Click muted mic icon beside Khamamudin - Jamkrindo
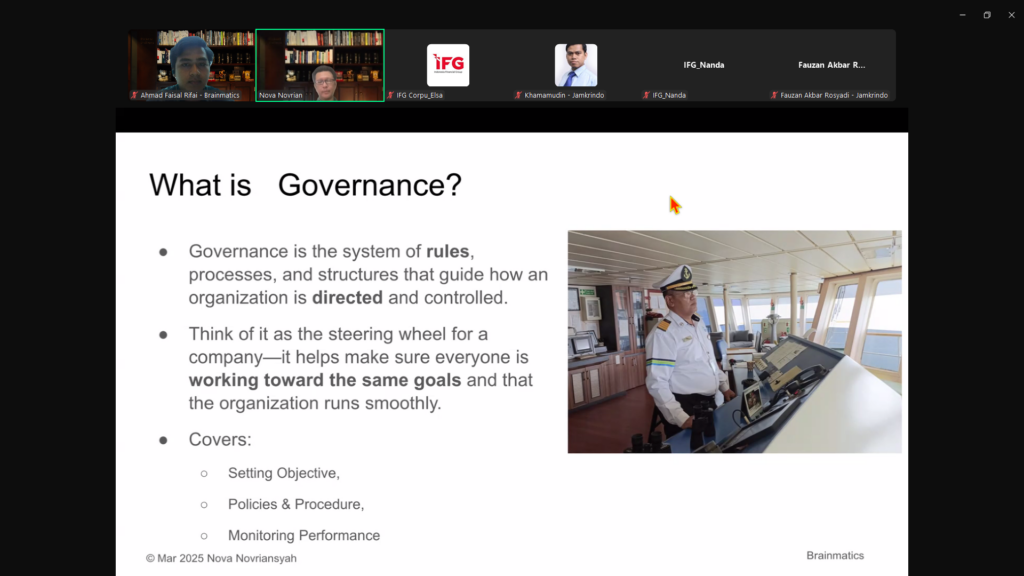 tap(519, 95)
